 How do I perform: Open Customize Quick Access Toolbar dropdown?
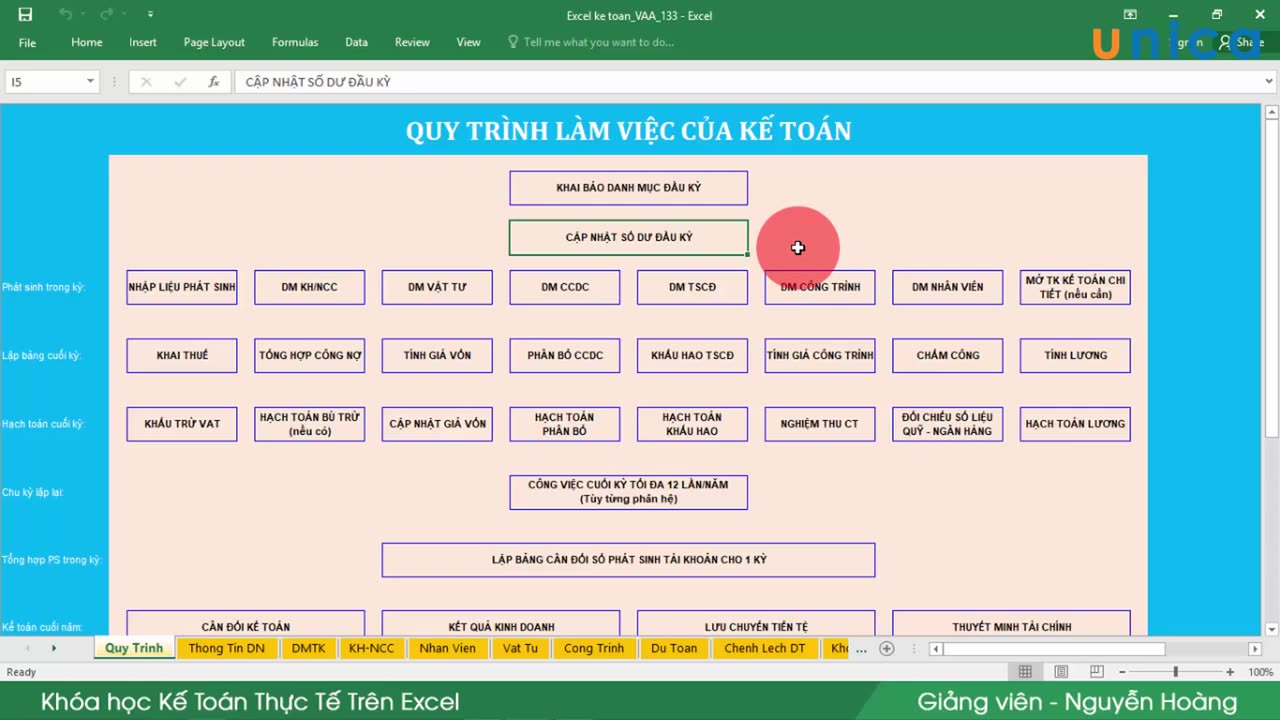coord(150,15)
